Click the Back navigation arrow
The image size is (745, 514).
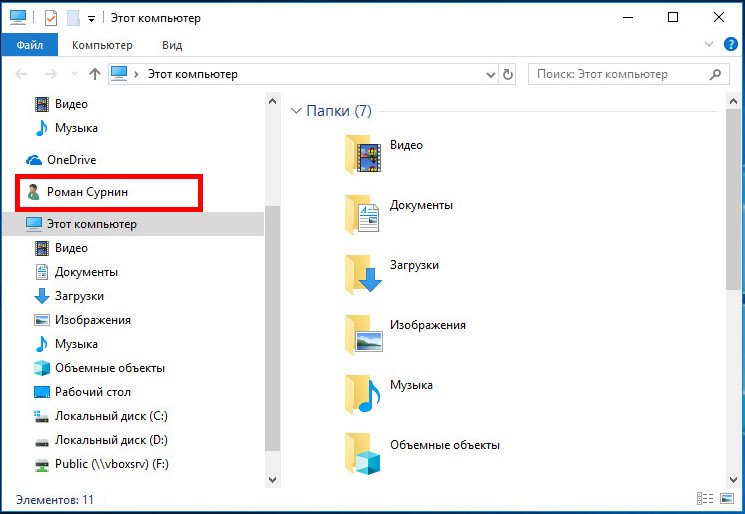pyautogui.click(x=21, y=74)
